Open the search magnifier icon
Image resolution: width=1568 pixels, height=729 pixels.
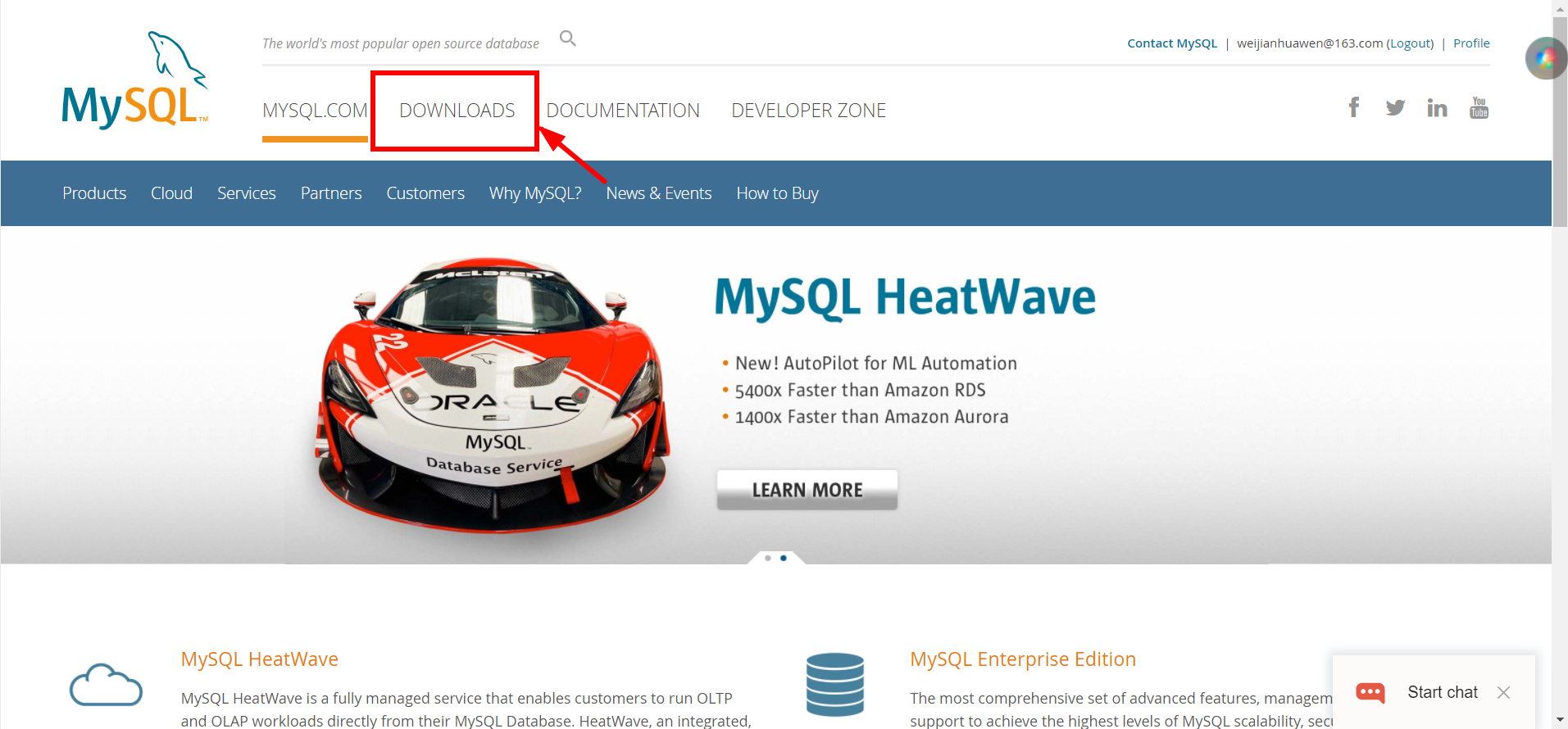[x=567, y=38]
